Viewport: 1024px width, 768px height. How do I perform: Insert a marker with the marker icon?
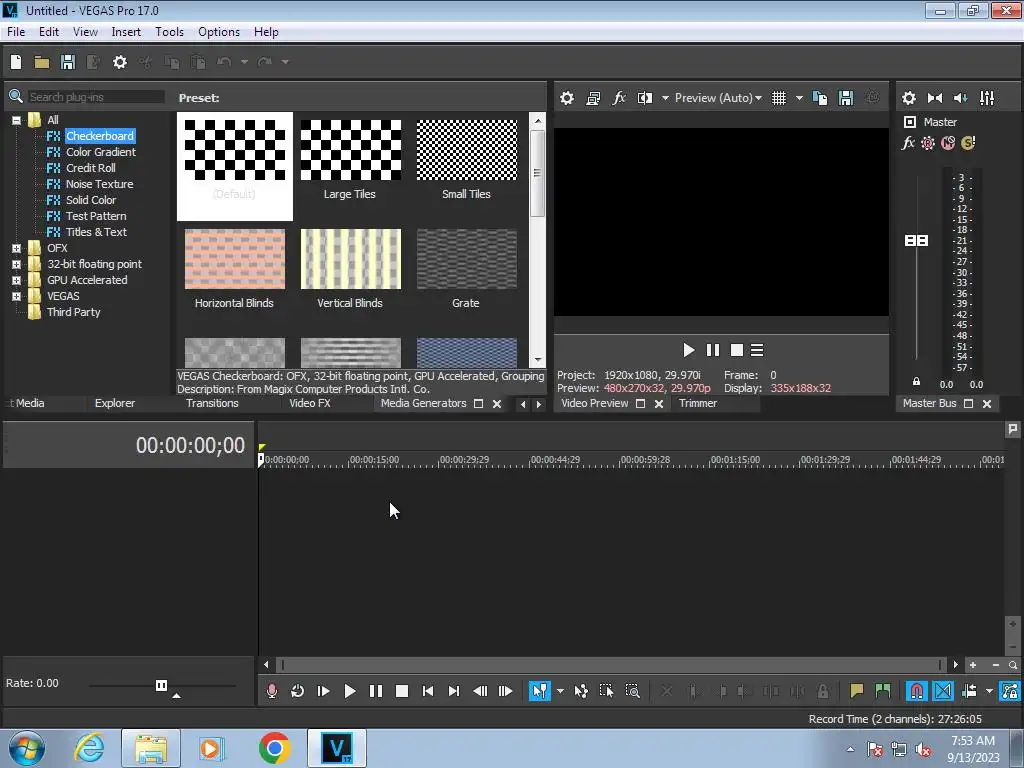point(857,691)
